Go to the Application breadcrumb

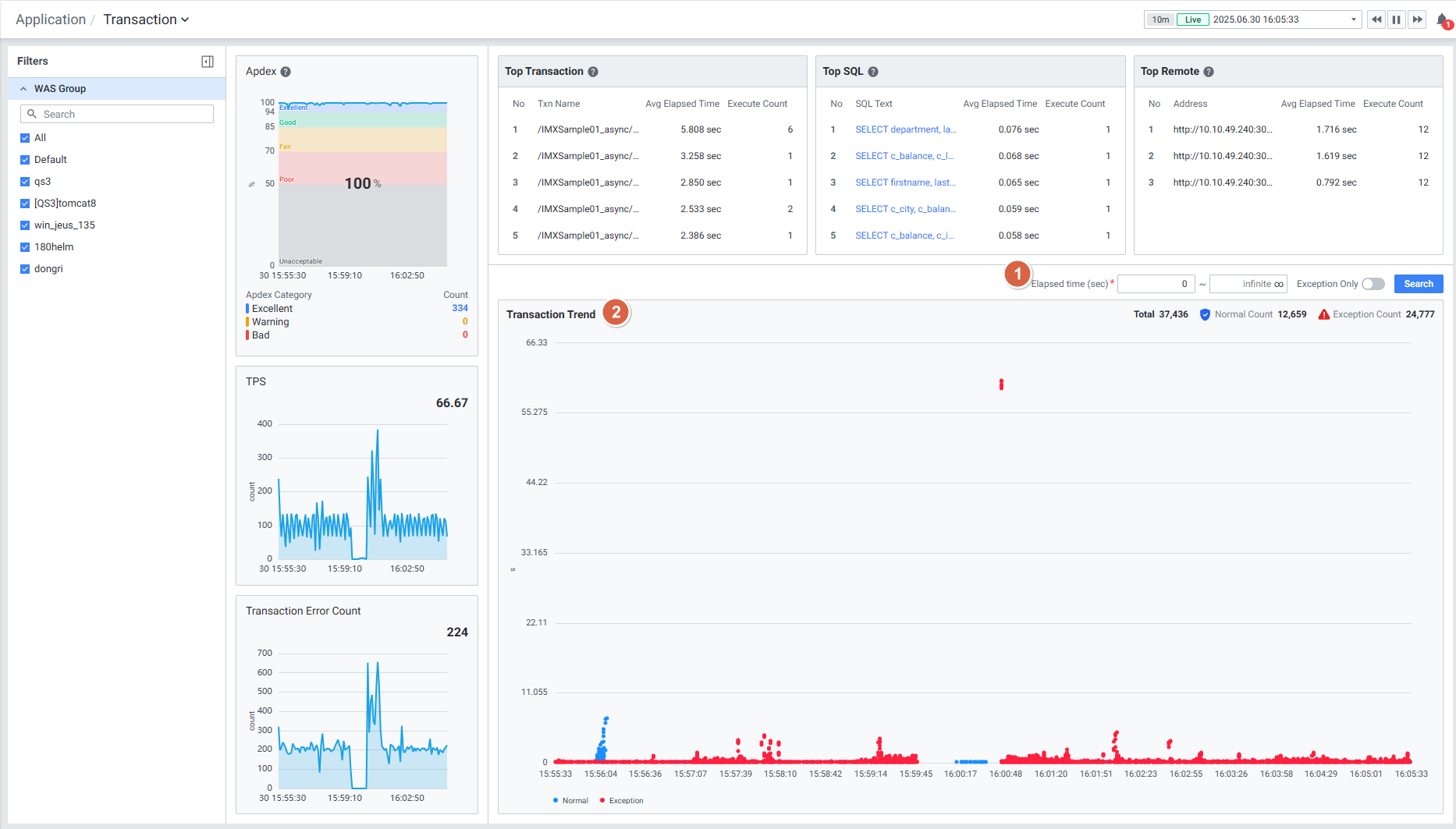pos(51,19)
